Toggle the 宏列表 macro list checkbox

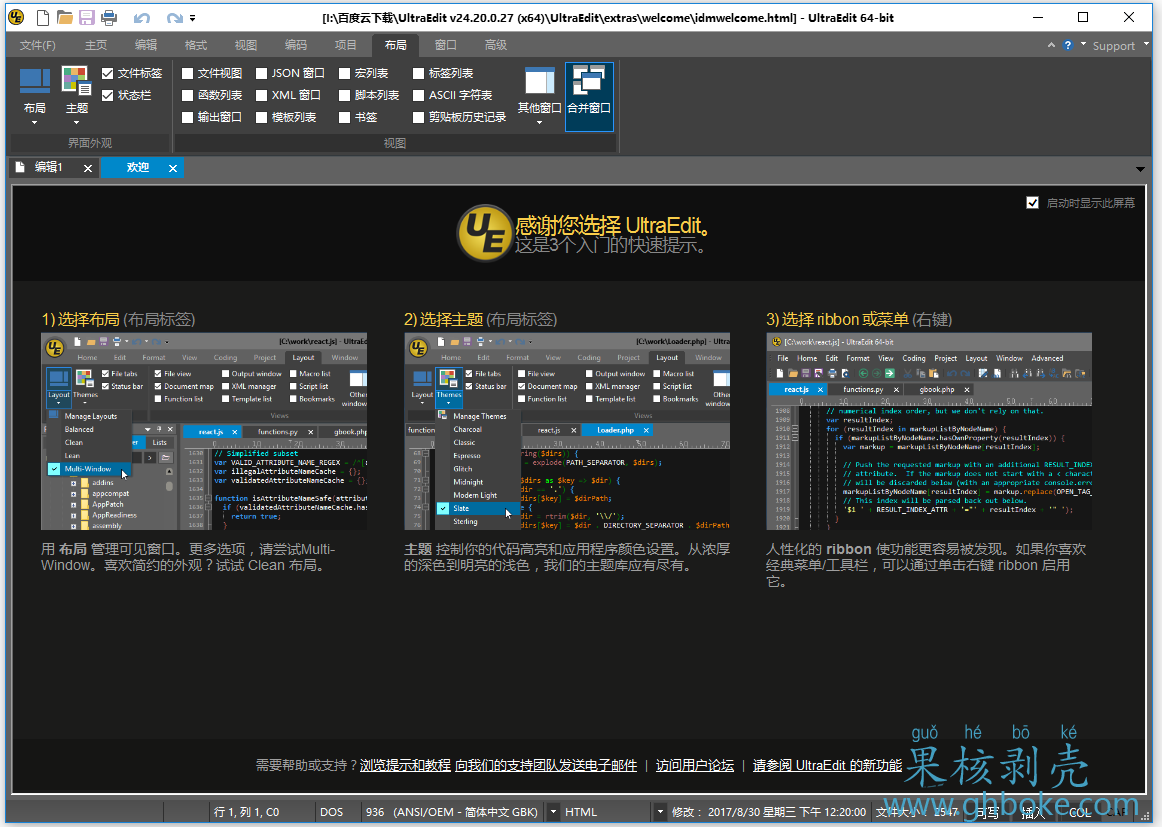[345, 73]
